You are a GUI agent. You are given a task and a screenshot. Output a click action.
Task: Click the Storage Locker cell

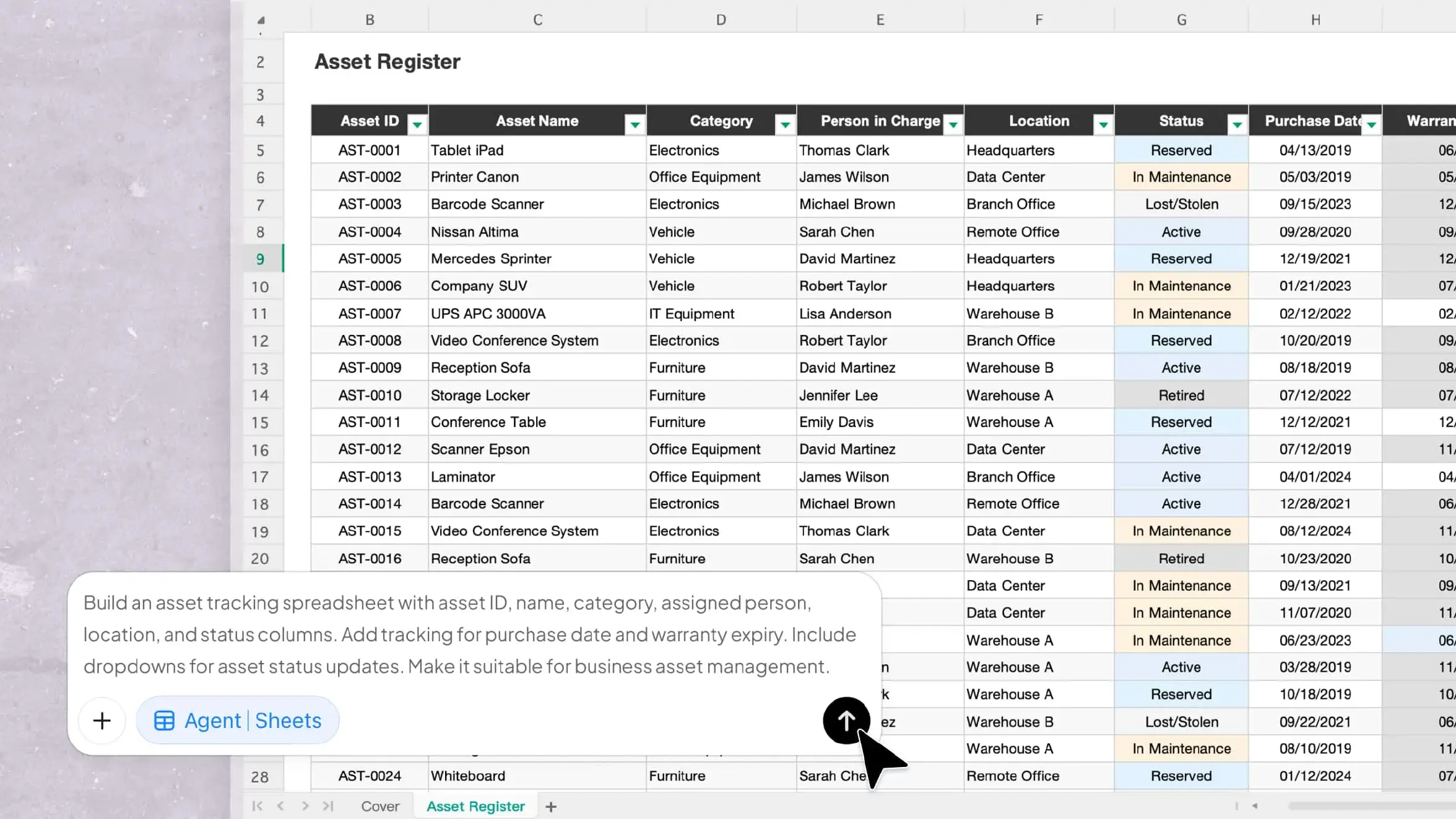coord(537,395)
